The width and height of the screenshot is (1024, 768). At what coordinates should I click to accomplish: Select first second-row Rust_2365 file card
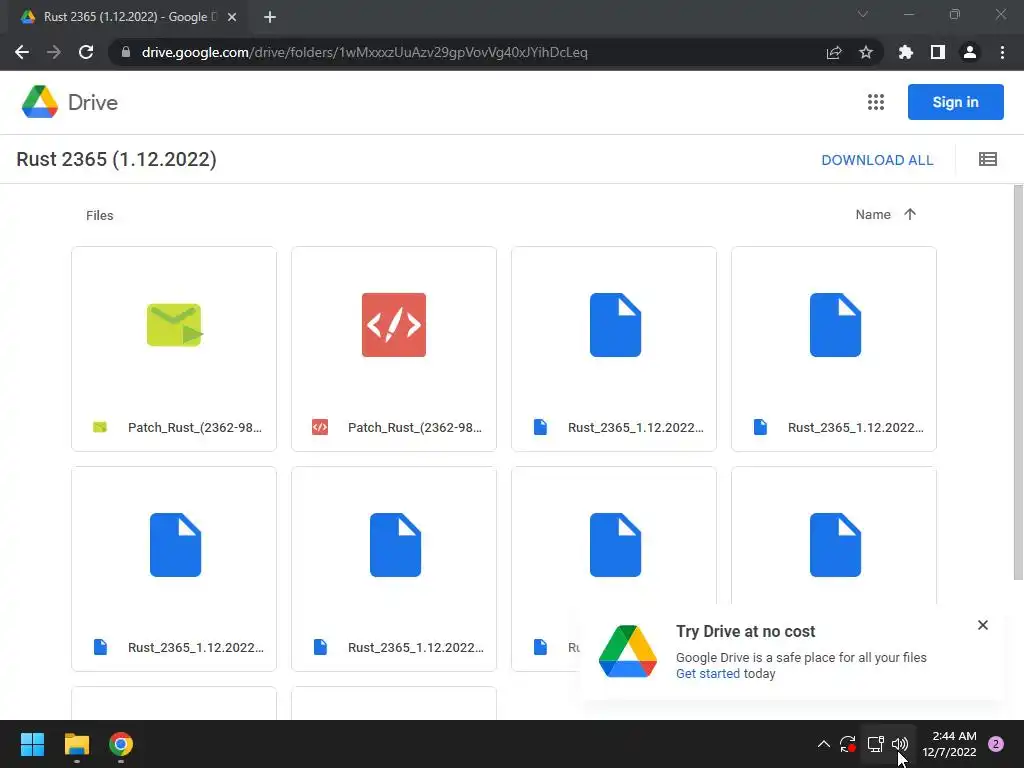pyautogui.click(x=174, y=569)
